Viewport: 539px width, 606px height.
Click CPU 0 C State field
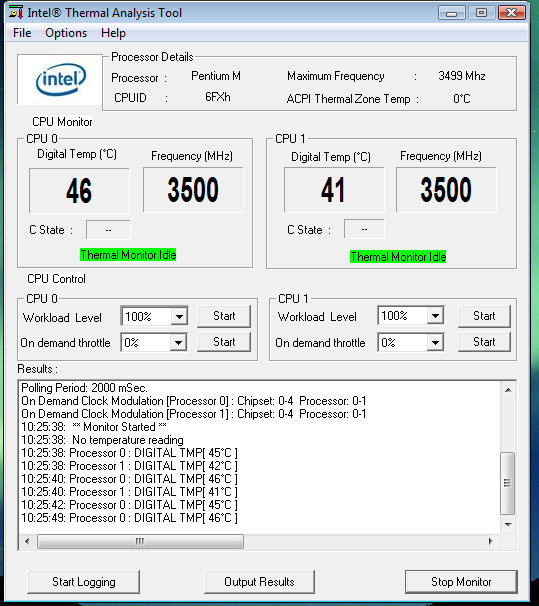108,230
